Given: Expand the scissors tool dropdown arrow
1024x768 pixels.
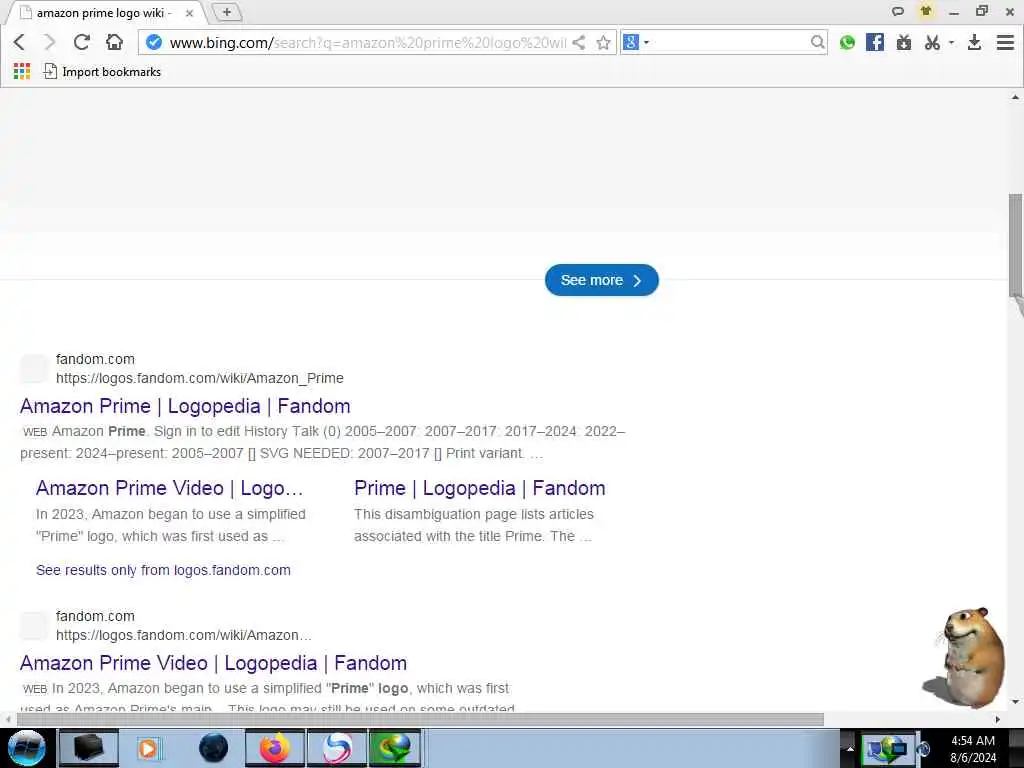Looking at the screenshot, I should 951,42.
